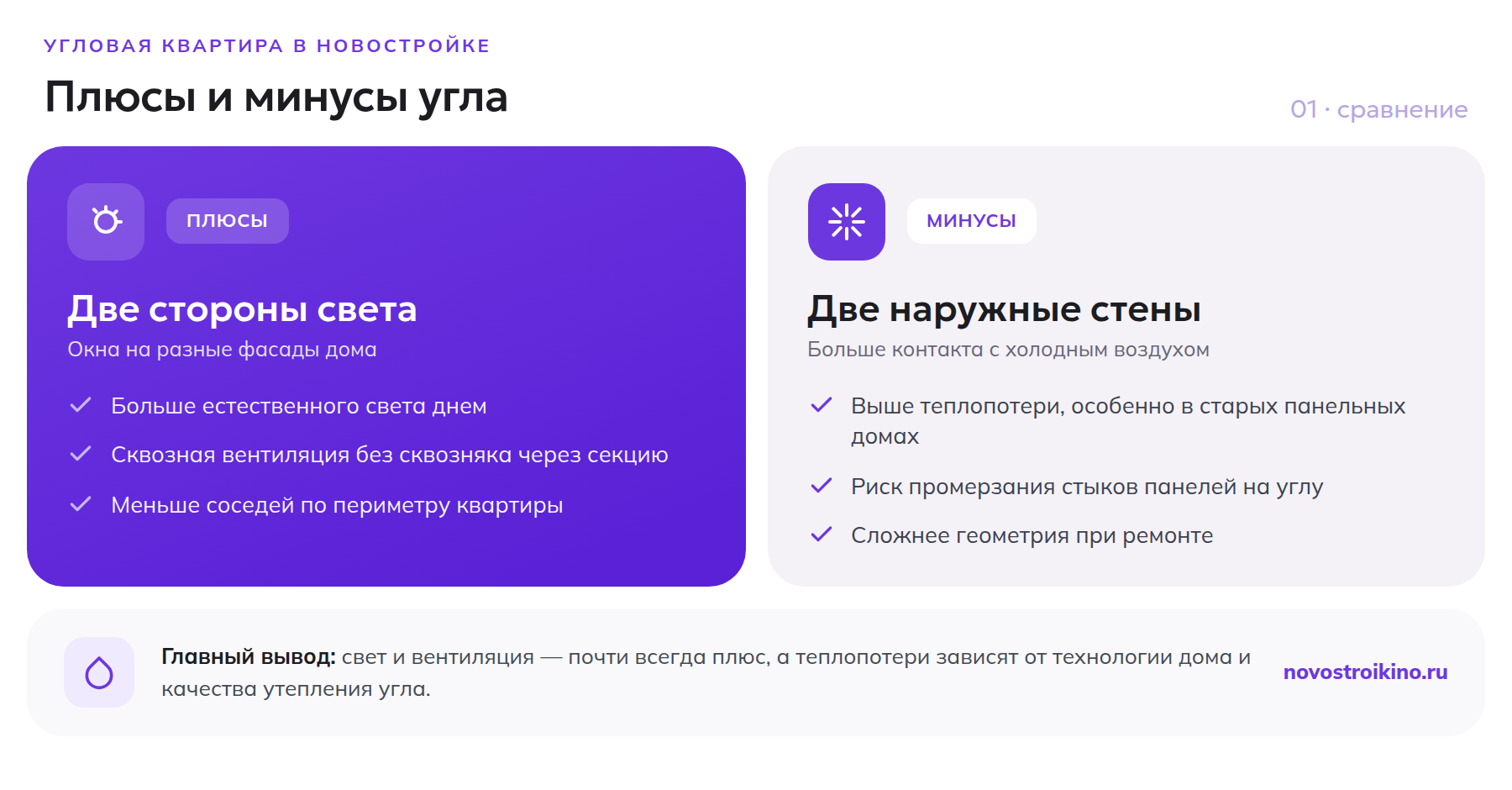Click the text Больше естественного света днем
1512x790 pixels.
(299, 406)
